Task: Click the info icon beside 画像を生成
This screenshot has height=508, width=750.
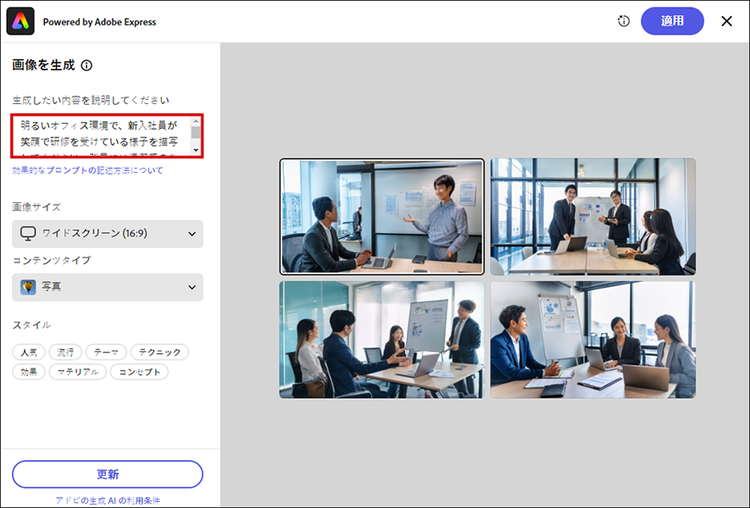Action: point(87,66)
